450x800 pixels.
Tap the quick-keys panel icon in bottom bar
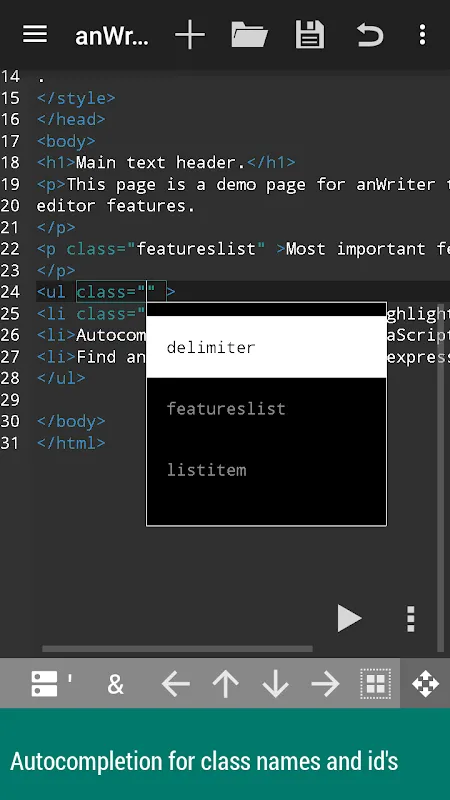44,684
